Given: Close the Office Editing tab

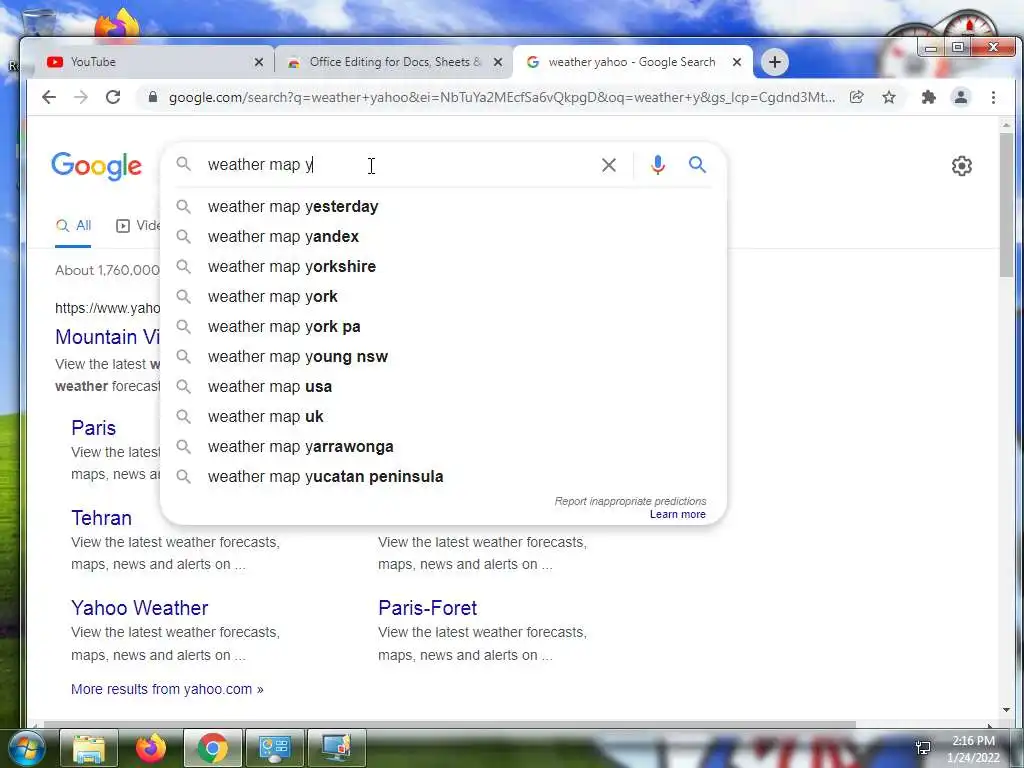Looking at the screenshot, I should [498, 62].
